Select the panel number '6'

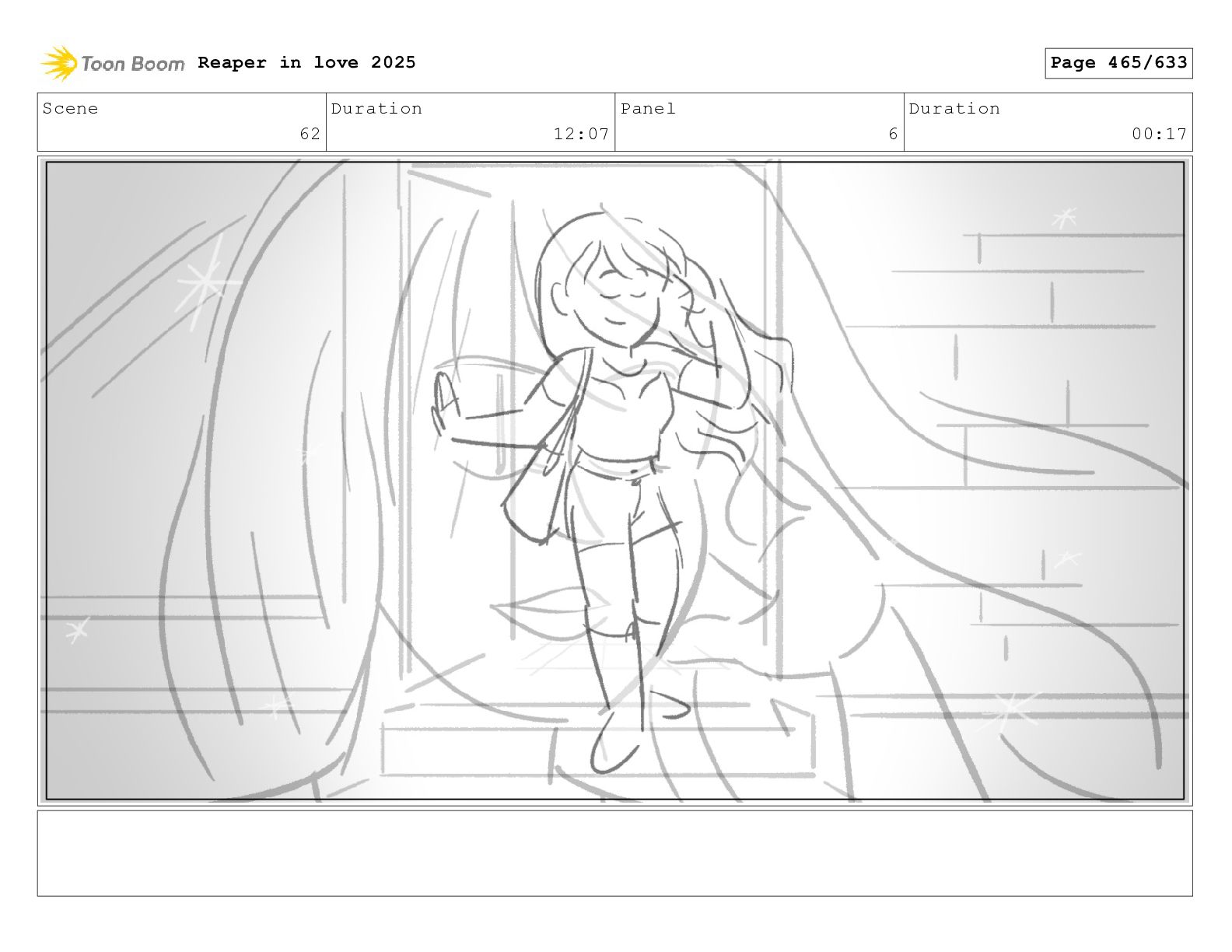pyautogui.click(x=893, y=134)
